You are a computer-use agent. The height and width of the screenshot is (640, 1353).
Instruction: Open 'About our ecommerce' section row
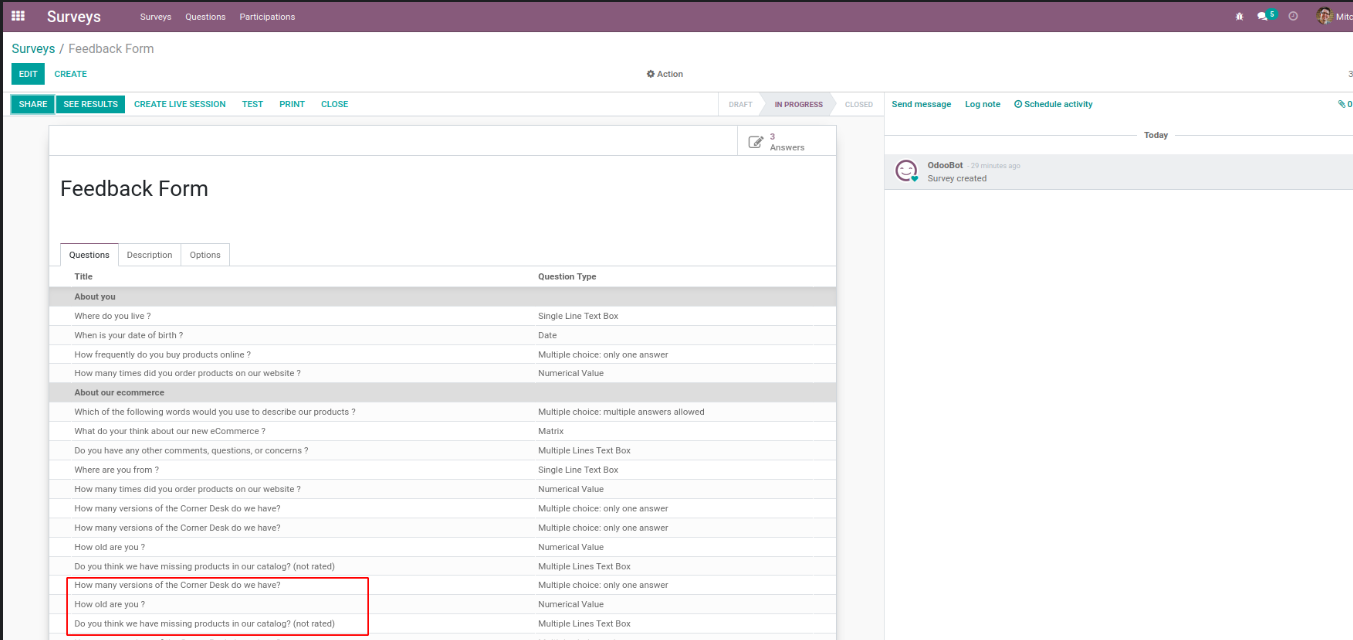(442, 393)
